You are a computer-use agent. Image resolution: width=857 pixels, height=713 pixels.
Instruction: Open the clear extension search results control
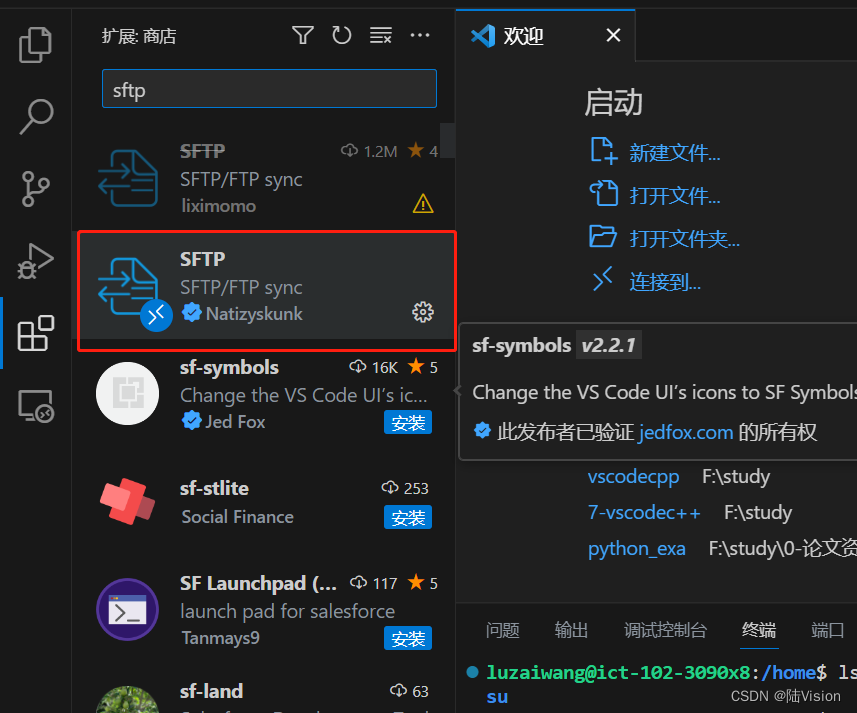(x=380, y=34)
